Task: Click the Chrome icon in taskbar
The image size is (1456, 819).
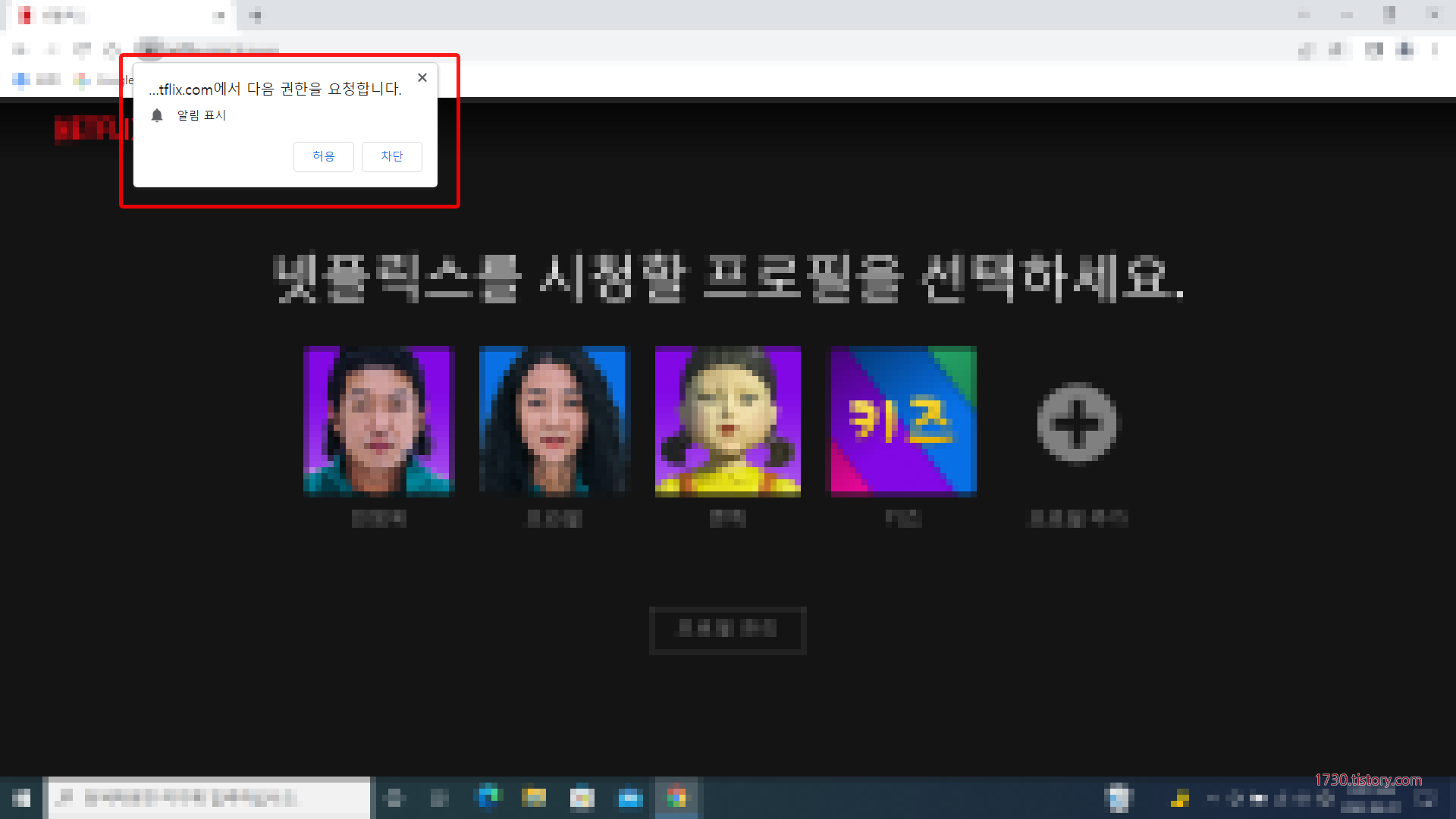Action: [676, 798]
